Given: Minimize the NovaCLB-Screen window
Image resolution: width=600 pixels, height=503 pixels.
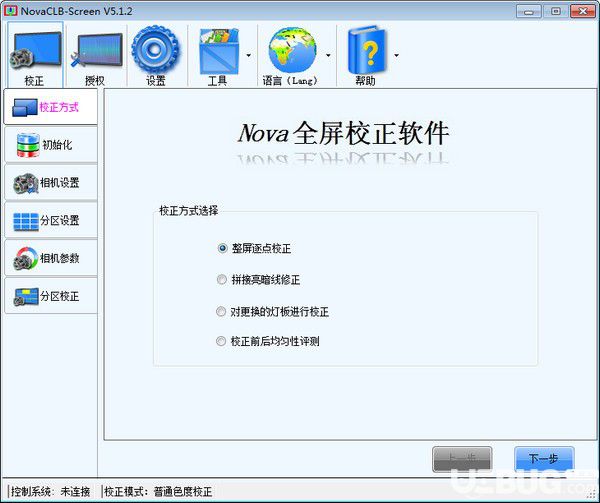Looking at the screenshot, I should point(528,11).
